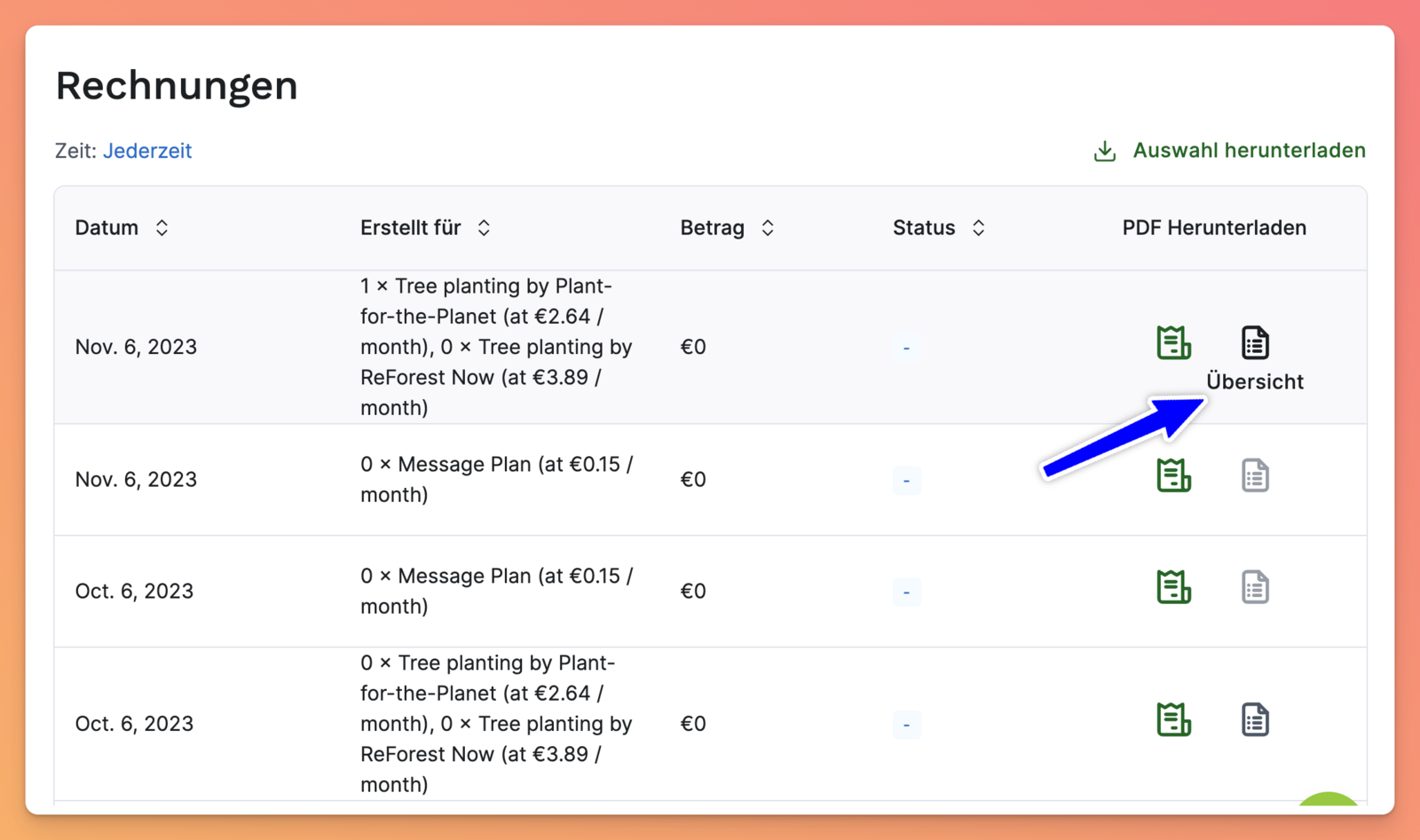Viewport: 1420px width, 840px height.
Task: Click greyed overview icon for Oct. 6 Message Plan
Action: coord(1254,587)
